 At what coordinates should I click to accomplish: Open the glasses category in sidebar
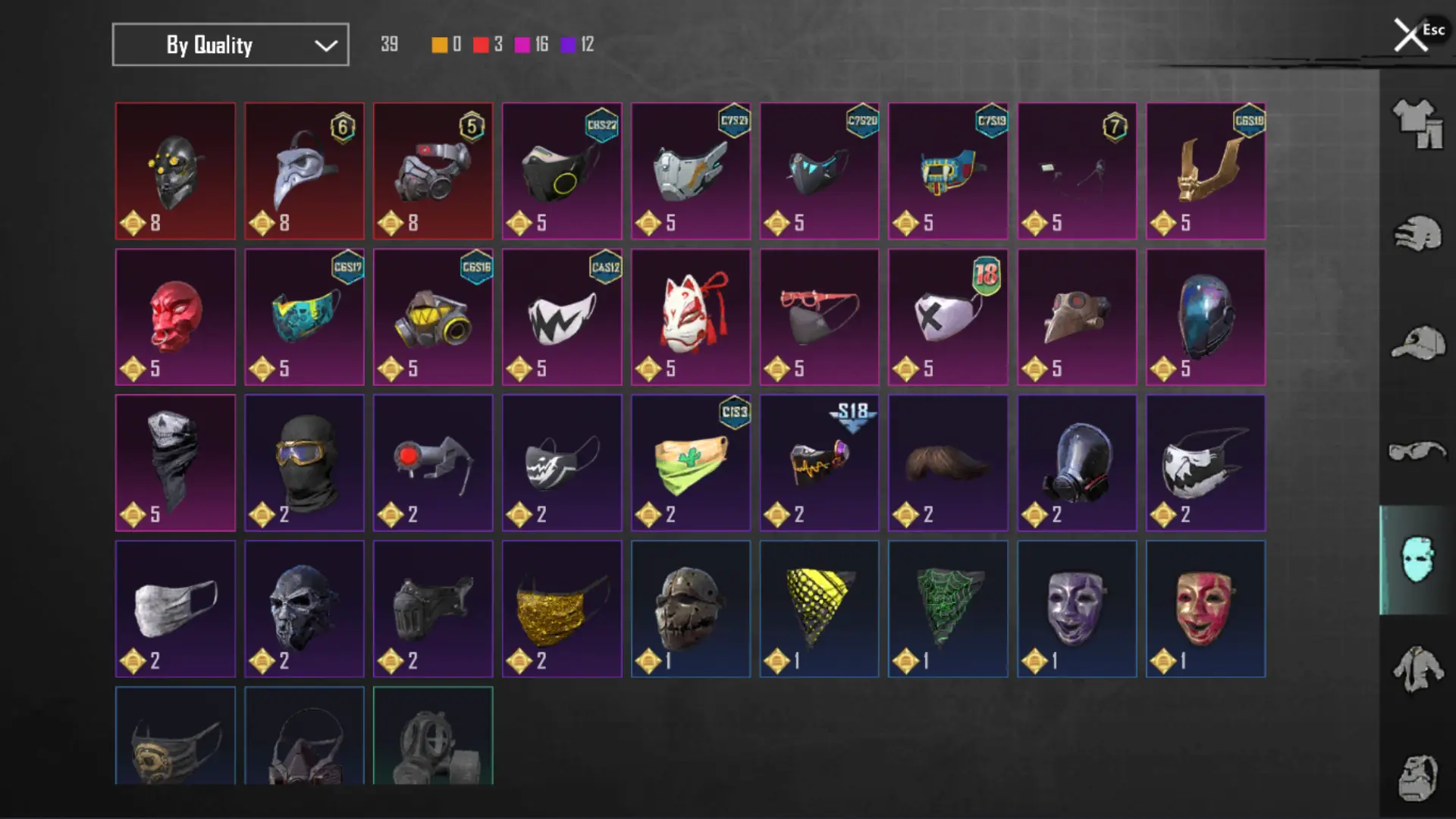click(x=1417, y=451)
